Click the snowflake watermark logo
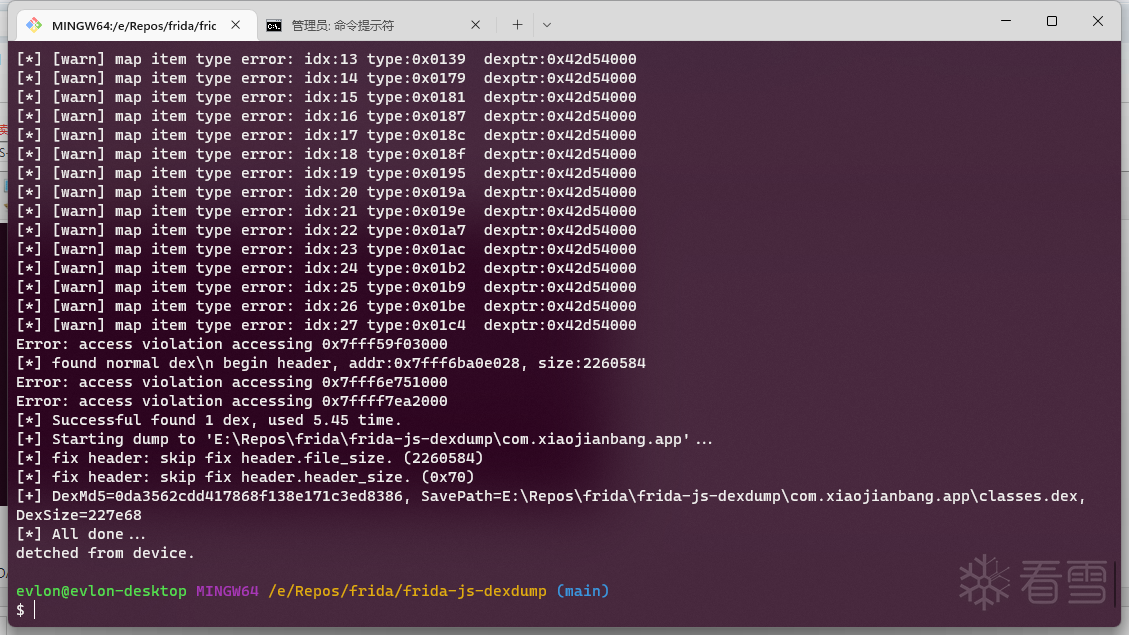Viewport: 1129px width, 635px height. (985, 581)
